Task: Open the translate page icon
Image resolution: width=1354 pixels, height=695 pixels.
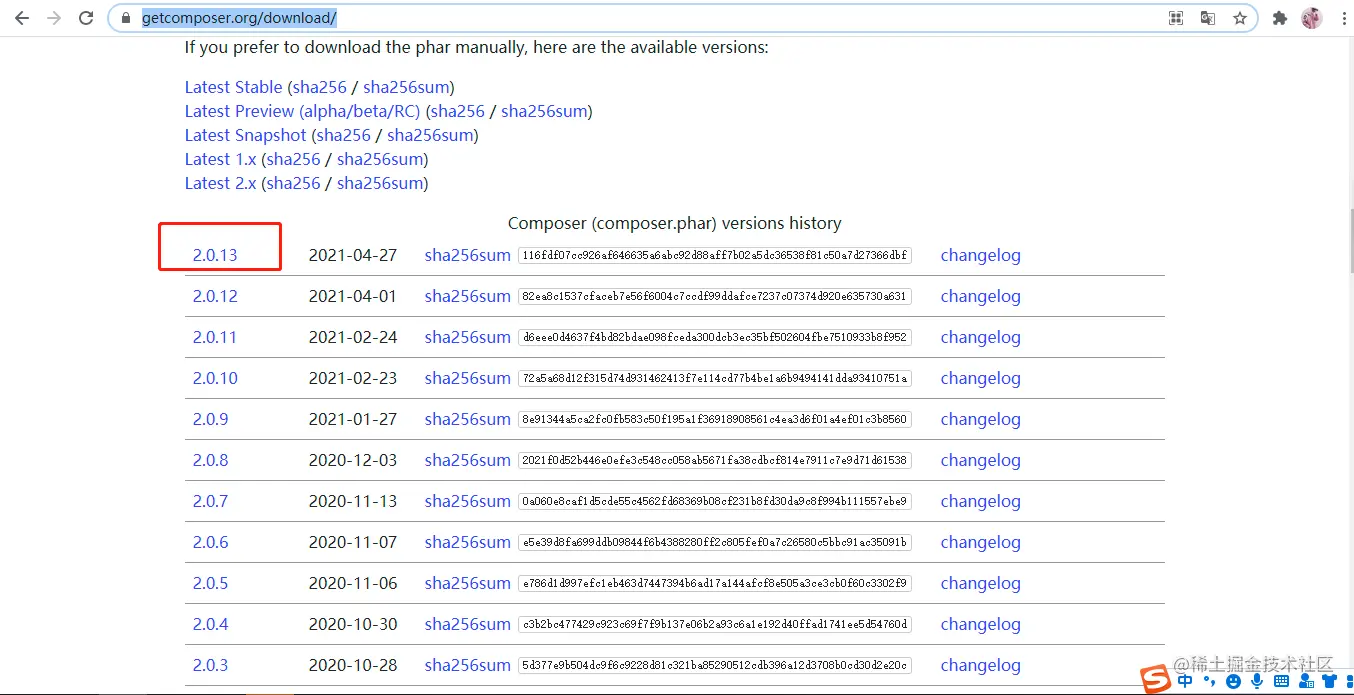Action: [1208, 18]
